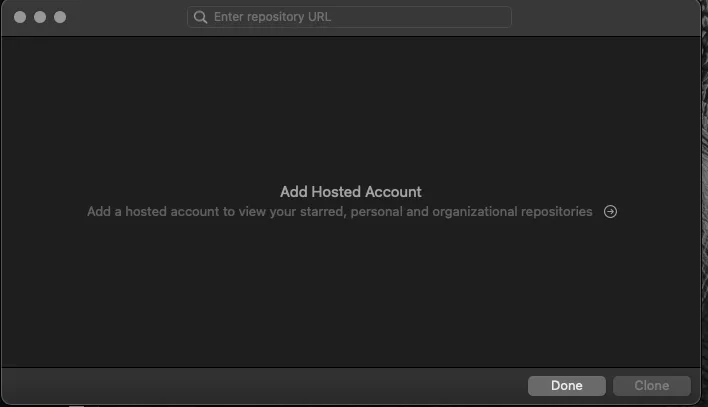This screenshot has width=708, height=407.
Task: Click the empty title bar right of search
Action: tap(605, 17)
